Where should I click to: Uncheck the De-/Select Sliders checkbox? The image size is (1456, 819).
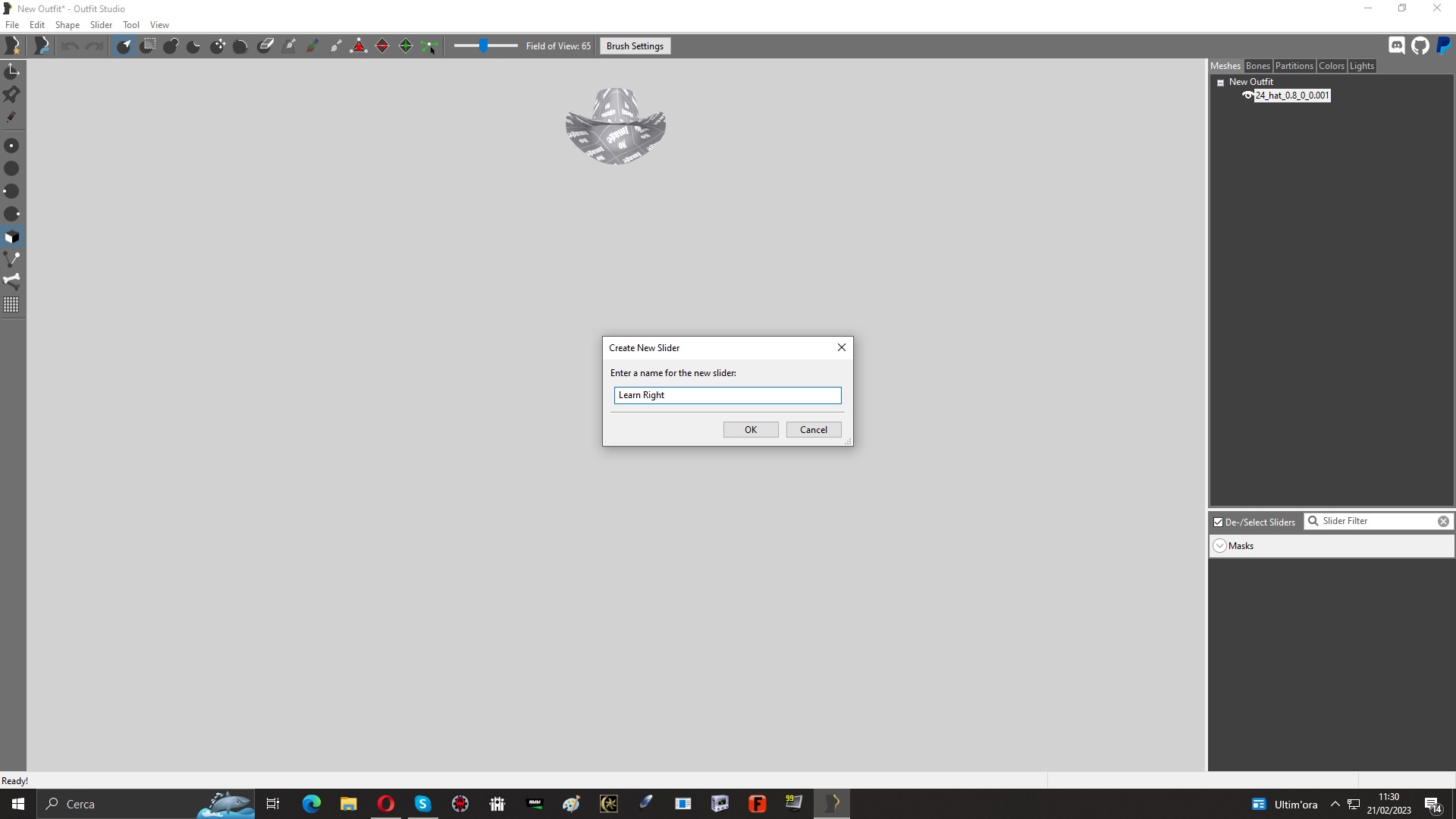[x=1218, y=522]
